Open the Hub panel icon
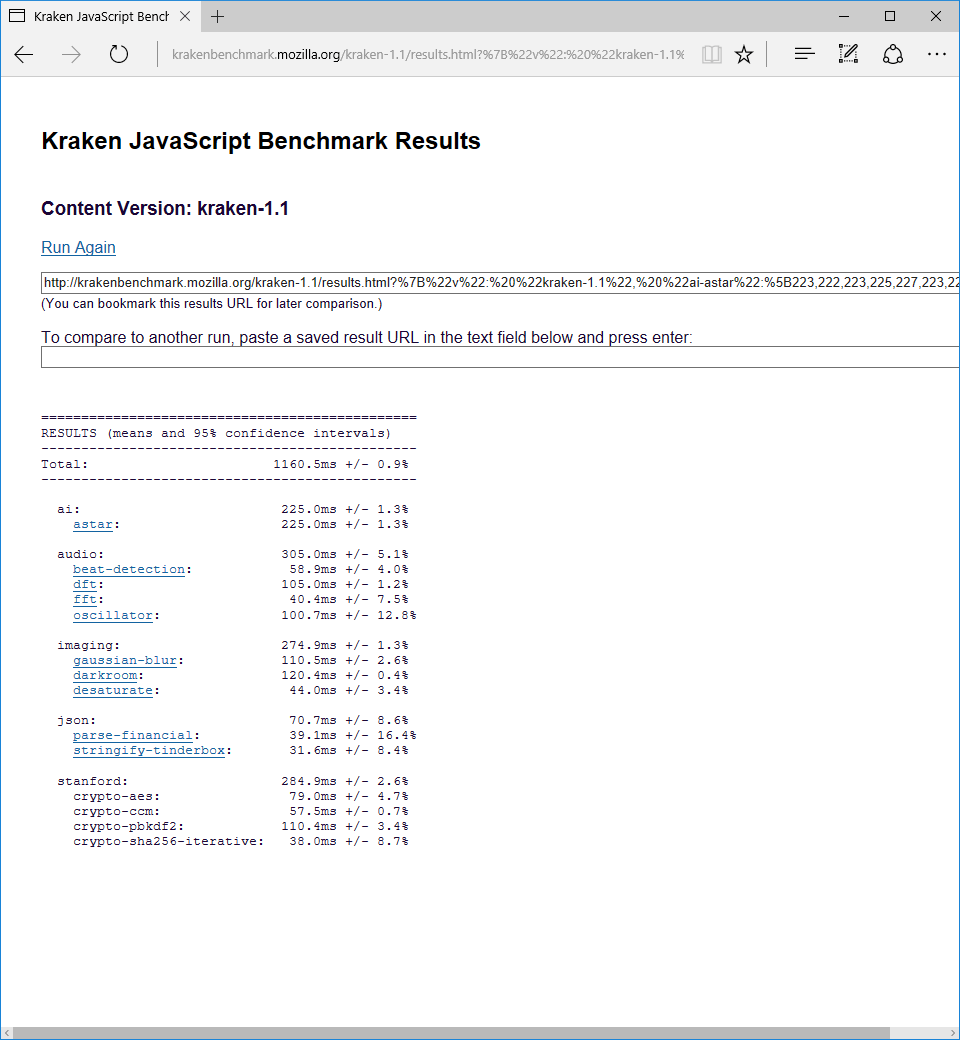The height and width of the screenshot is (1040, 960). point(804,54)
